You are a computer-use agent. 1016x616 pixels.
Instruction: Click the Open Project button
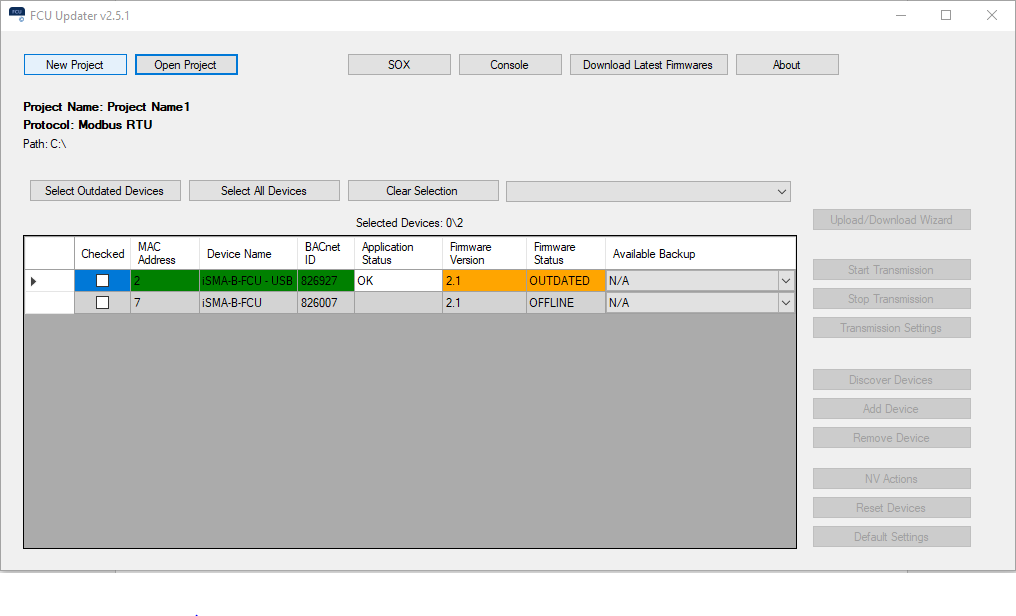[186, 65]
